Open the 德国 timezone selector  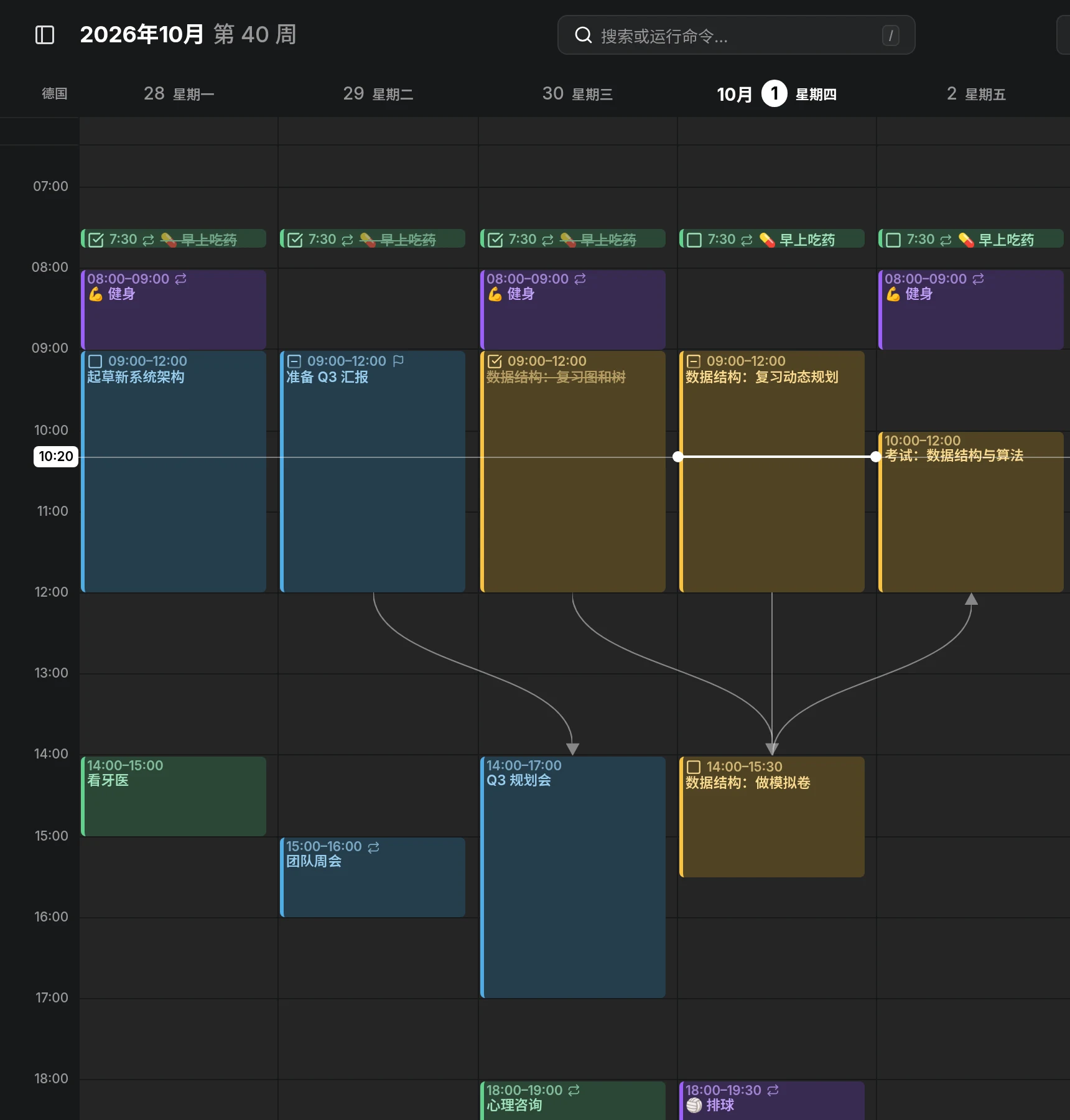click(x=55, y=94)
